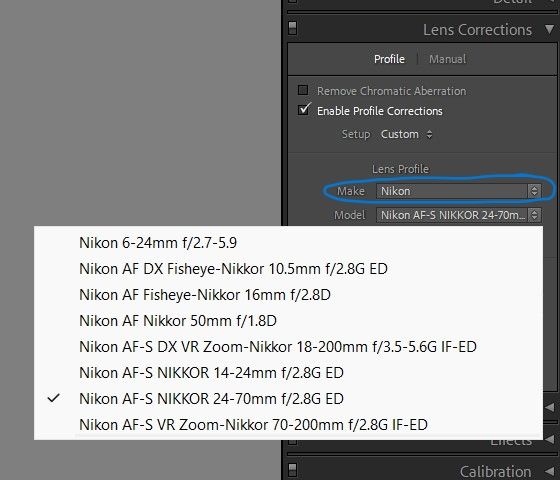Select checked Nikon AF-S NIKKOR 24-70mm entry
560x480 pixels.
point(289,399)
